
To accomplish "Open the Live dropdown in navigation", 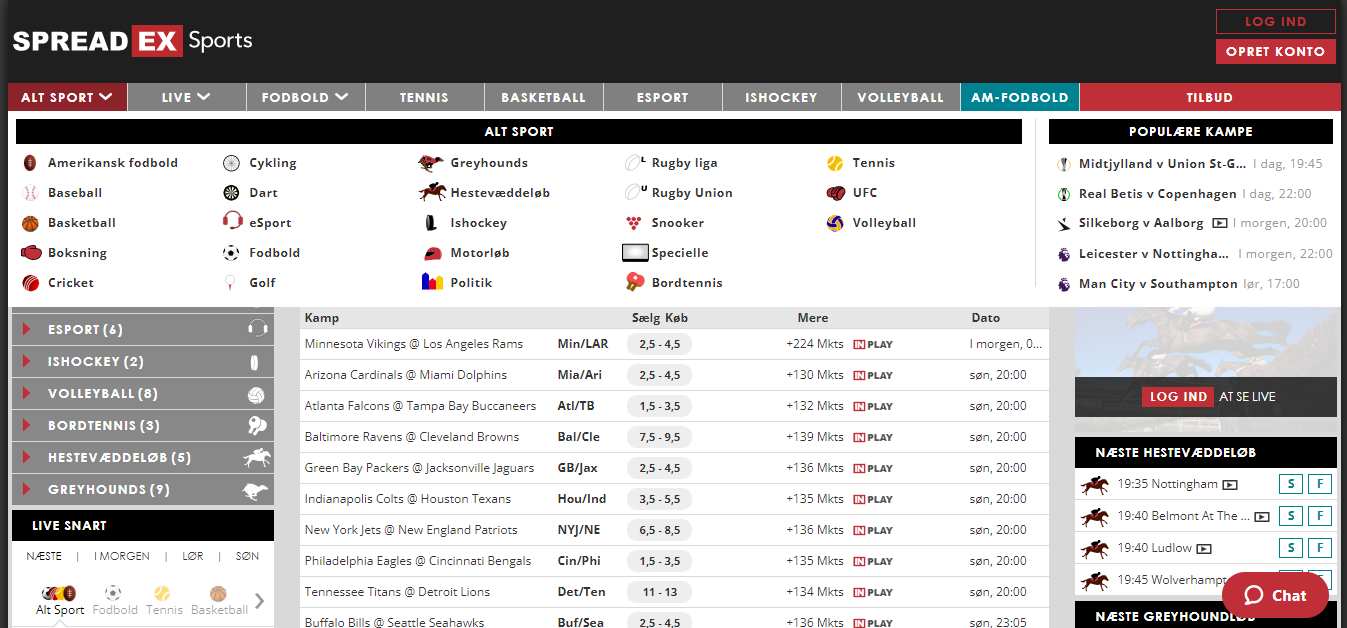I will (186, 97).
